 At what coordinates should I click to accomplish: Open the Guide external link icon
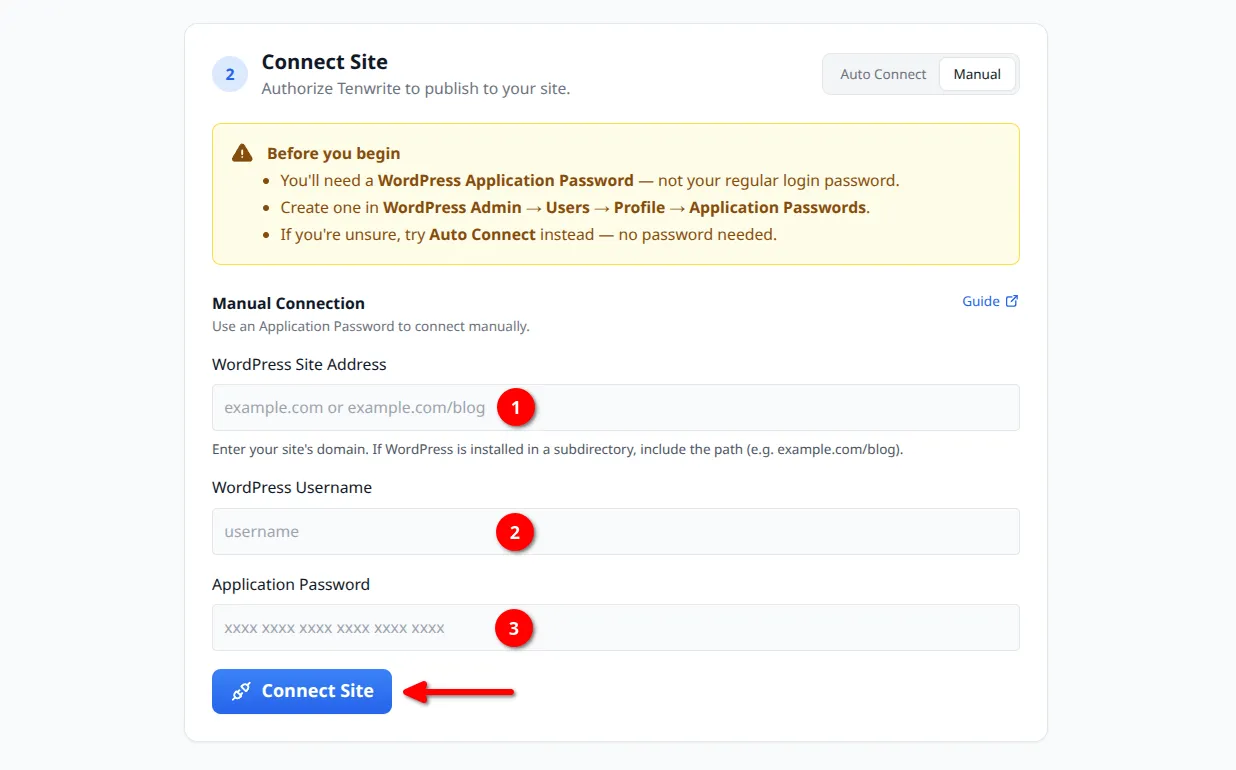pyautogui.click(x=1013, y=300)
